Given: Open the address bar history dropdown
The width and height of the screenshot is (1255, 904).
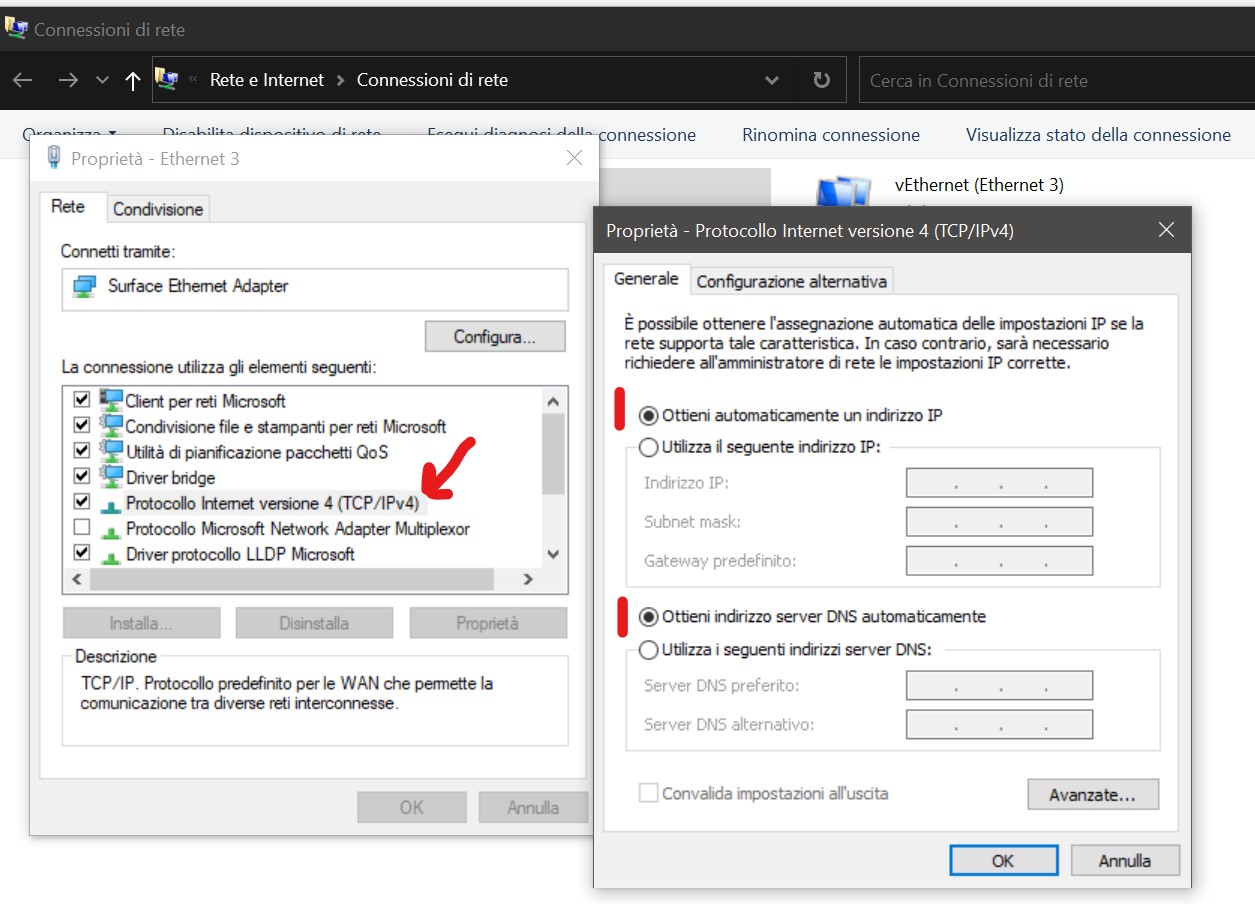Looking at the screenshot, I should pyautogui.click(x=771, y=80).
